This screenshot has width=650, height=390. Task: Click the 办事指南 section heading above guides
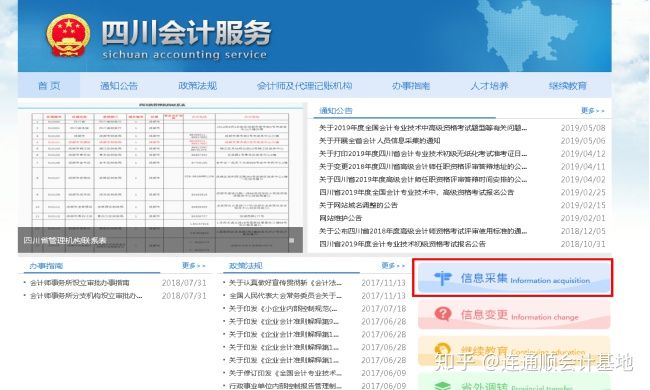[46, 266]
